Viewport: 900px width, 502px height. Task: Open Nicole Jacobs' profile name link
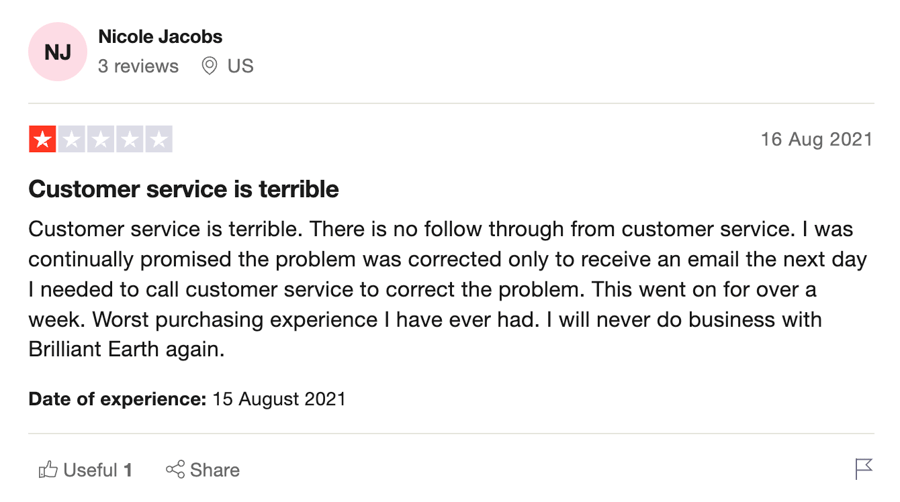(160, 37)
